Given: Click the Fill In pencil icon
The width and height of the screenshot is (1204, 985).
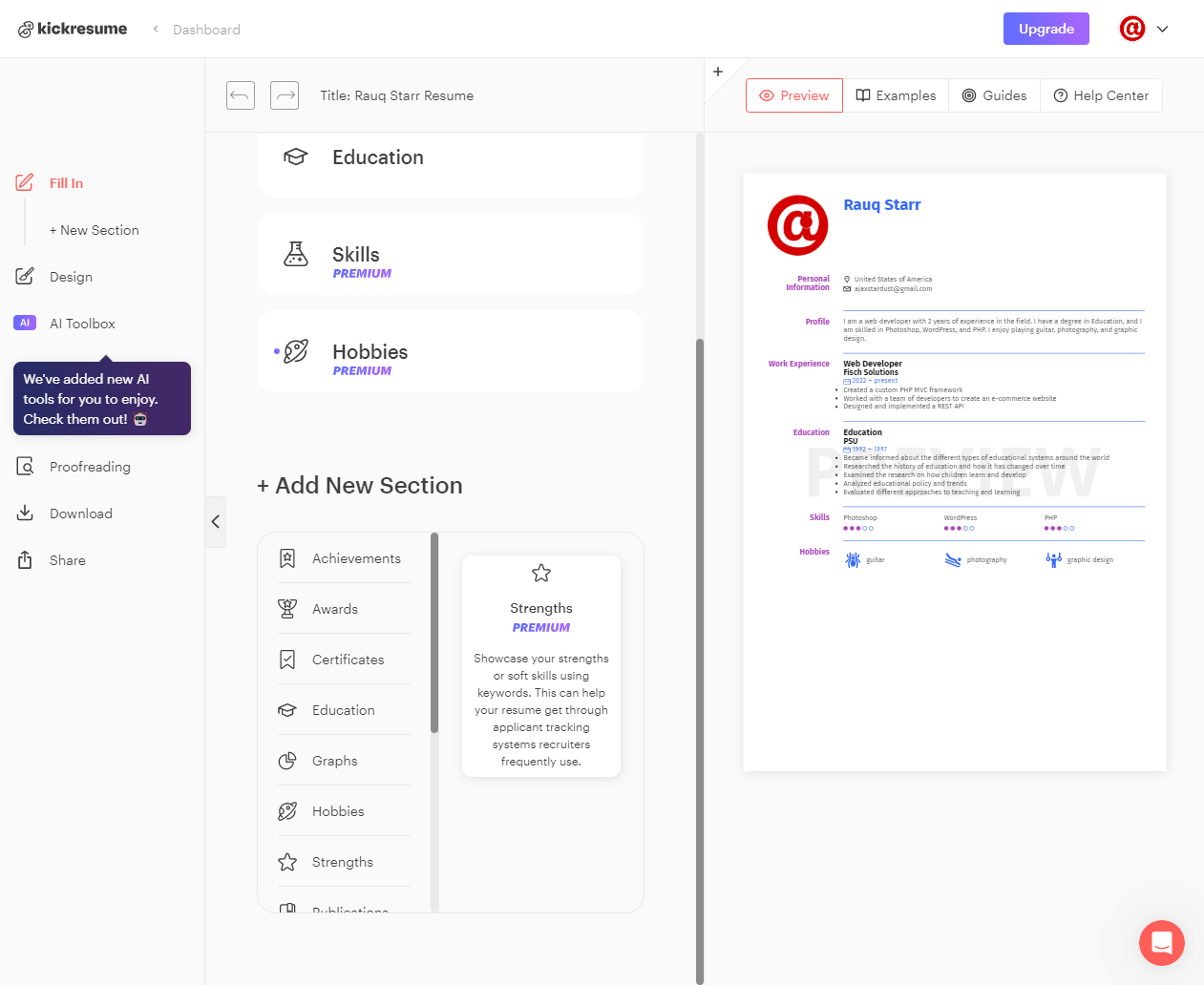Looking at the screenshot, I should (x=25, y=182).
